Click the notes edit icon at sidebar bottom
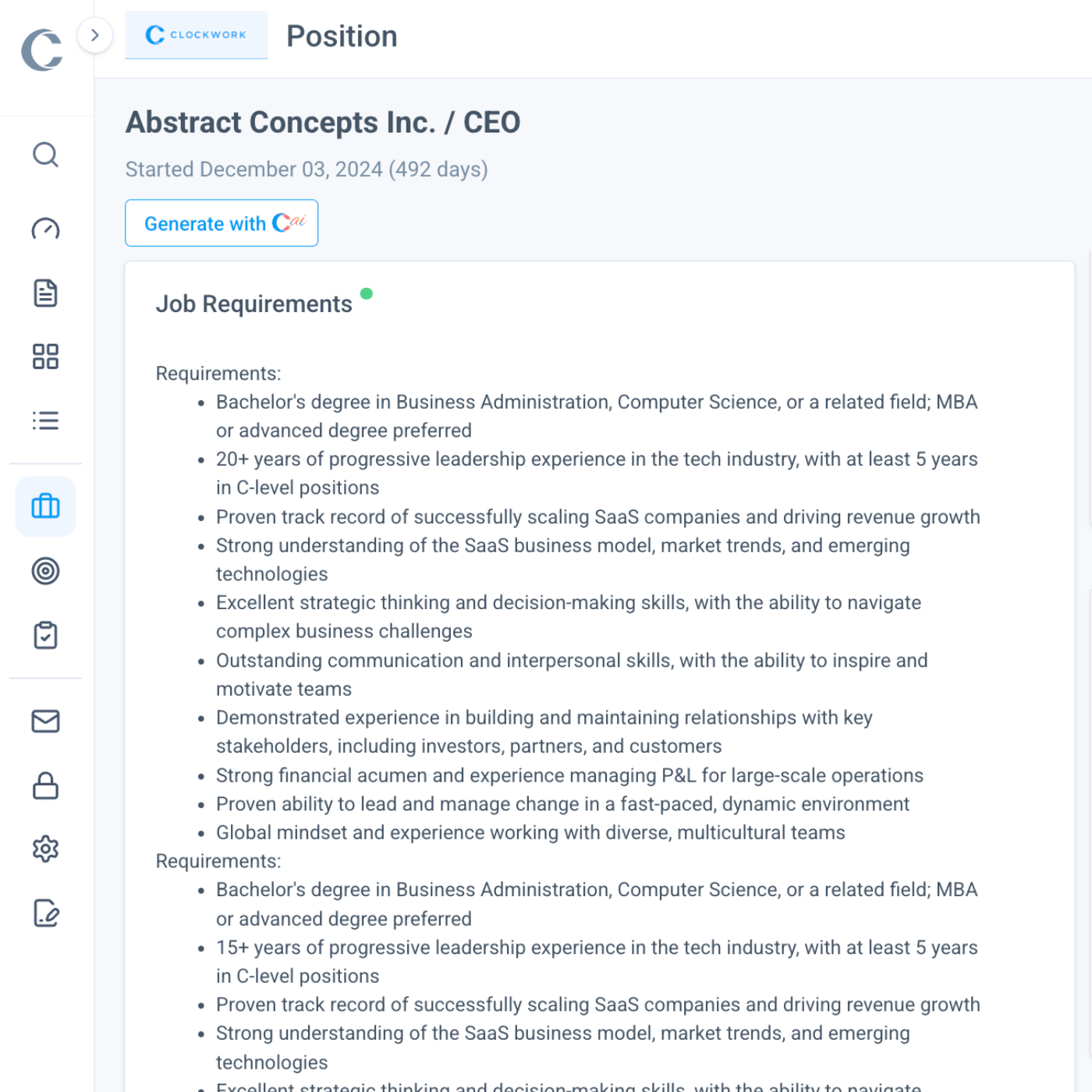The image size is (1092, 1092). [45, 913]
